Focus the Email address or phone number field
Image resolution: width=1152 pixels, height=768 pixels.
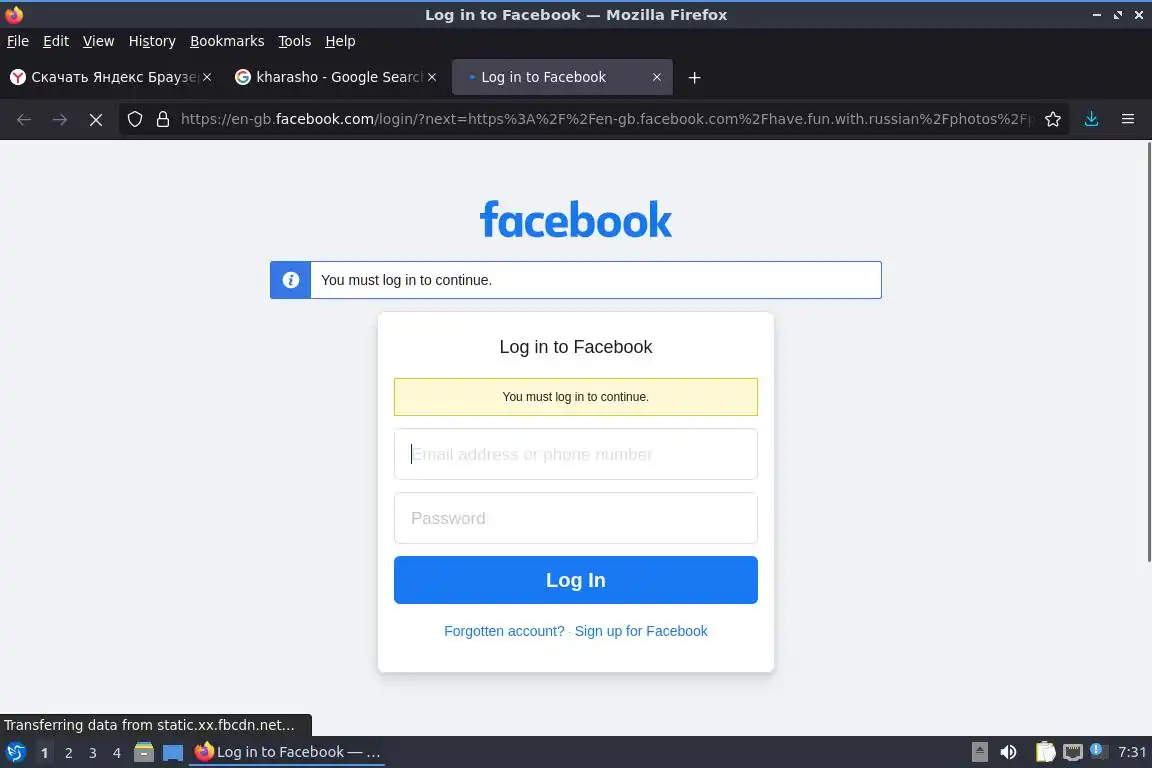pos(575,454)
